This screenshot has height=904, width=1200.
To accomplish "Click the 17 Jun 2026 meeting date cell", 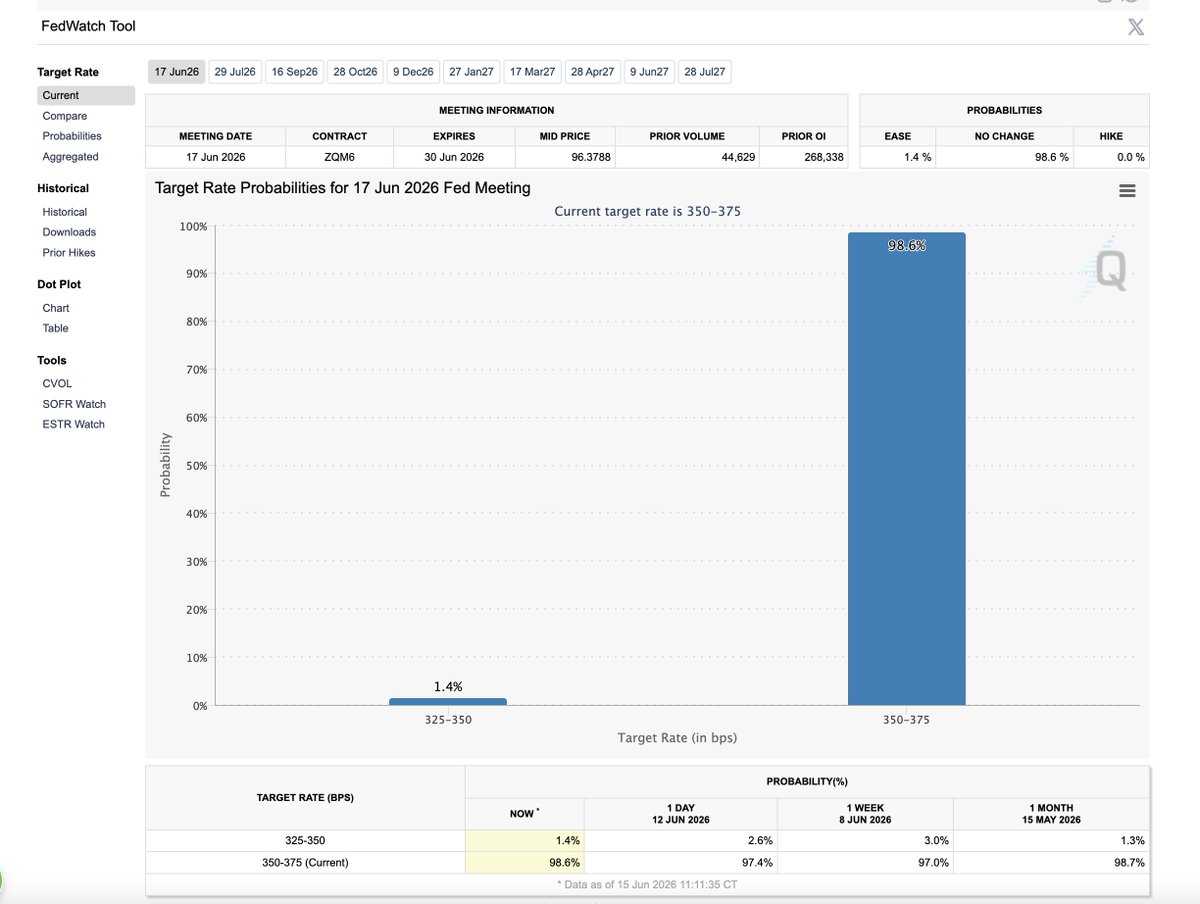I will point(215,157).
